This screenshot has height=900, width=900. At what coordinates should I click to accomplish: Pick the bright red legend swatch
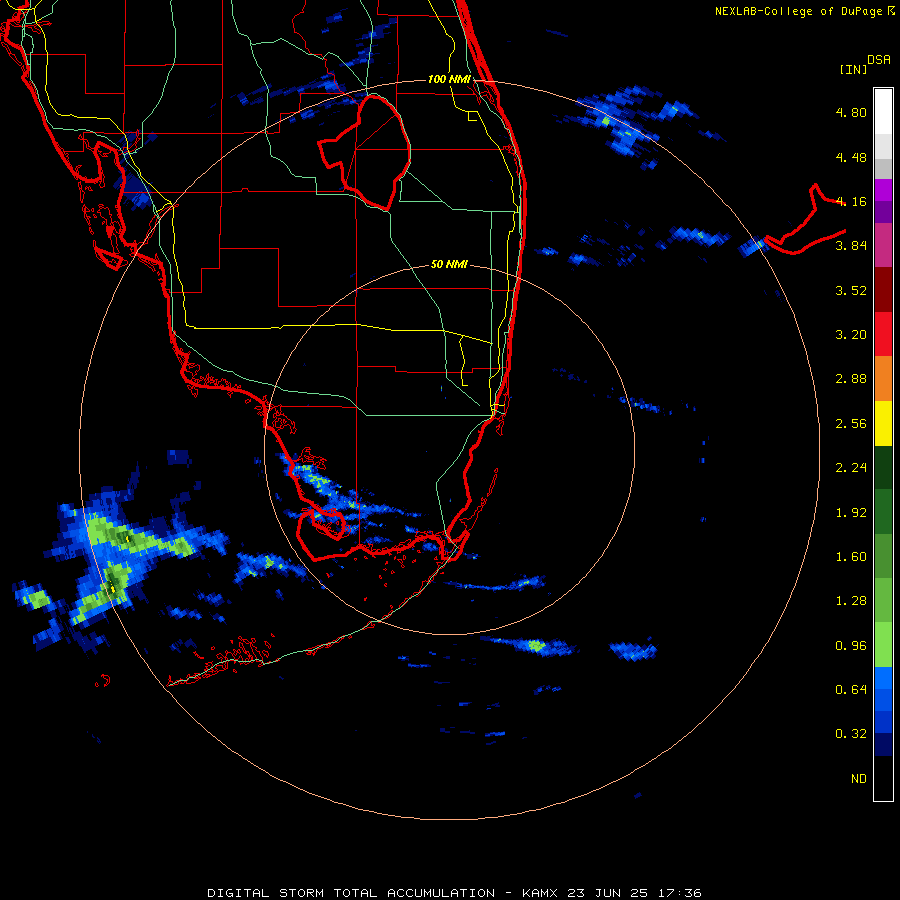tap(883, 335)
